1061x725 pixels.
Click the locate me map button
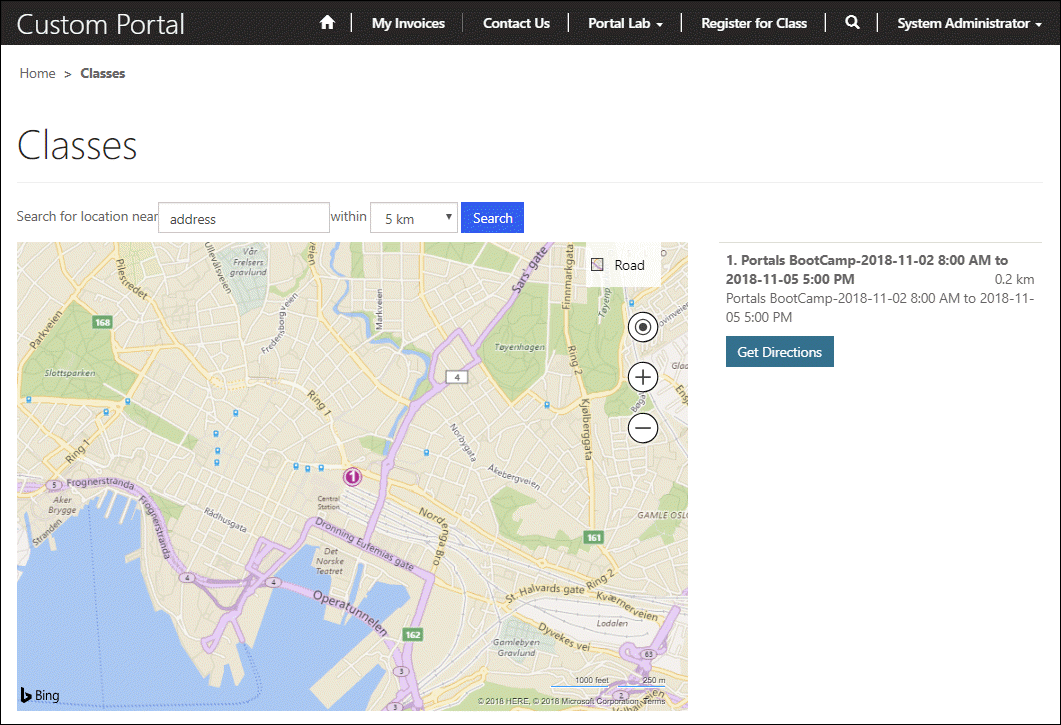click(x=643, y=327)
